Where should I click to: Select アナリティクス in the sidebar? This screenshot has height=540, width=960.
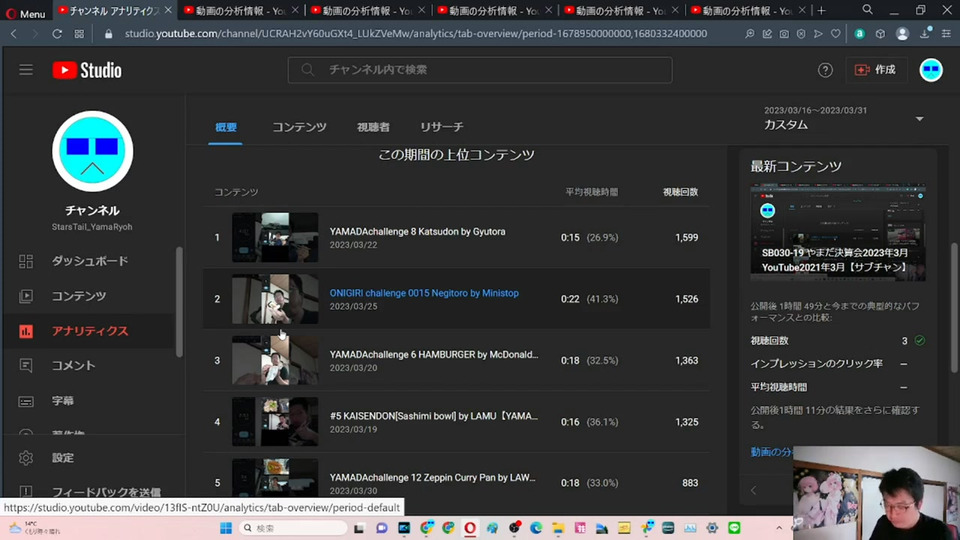coord(90,331)
